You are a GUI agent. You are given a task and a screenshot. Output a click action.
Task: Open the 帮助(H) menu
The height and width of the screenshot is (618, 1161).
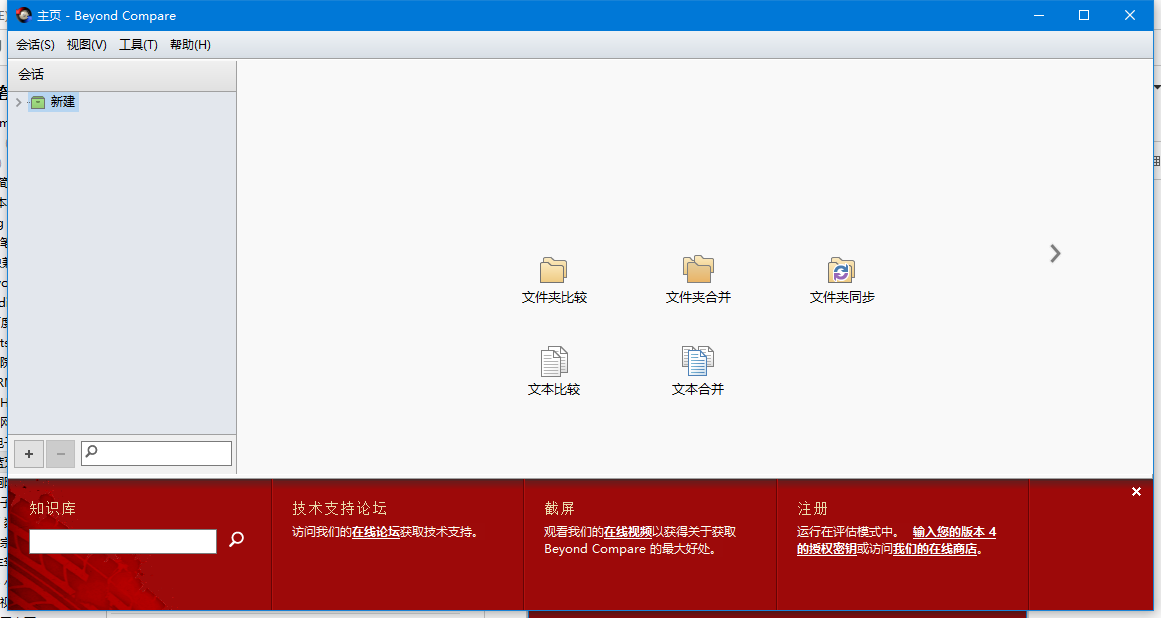(x=190, y=45)
